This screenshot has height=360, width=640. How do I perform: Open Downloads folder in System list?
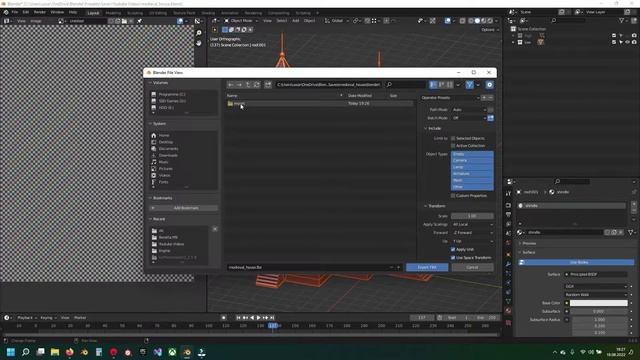pyautogui.click(x=168, y=156)
